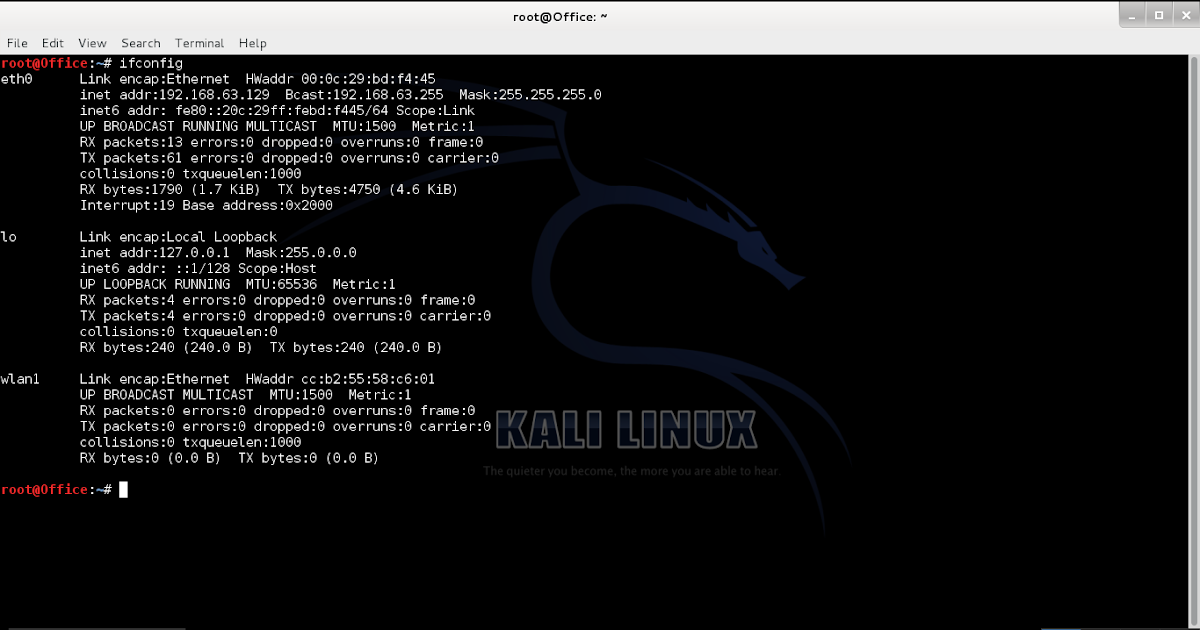This screenshot has width=1200, height=630.
Task: Open the Search menu
Action: (141, 43)
